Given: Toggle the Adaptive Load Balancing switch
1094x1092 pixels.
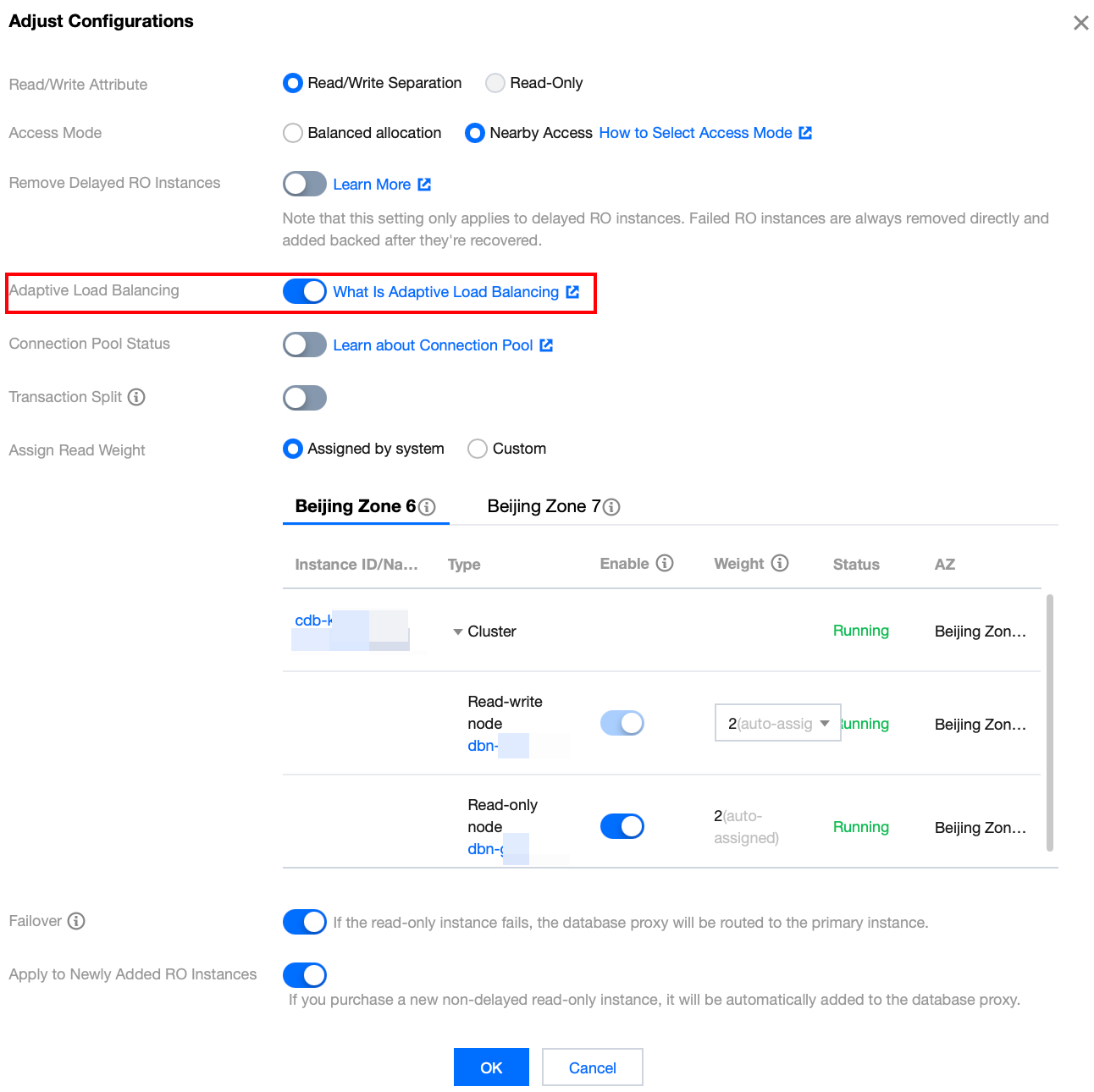Looking at the screenshot, I should click(x=305, y=291).
